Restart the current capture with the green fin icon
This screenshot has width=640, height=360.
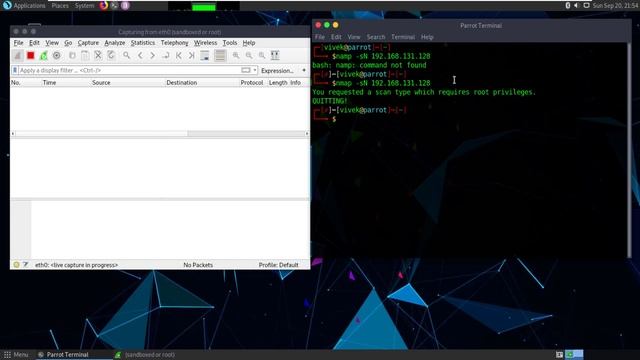point(44,56)
